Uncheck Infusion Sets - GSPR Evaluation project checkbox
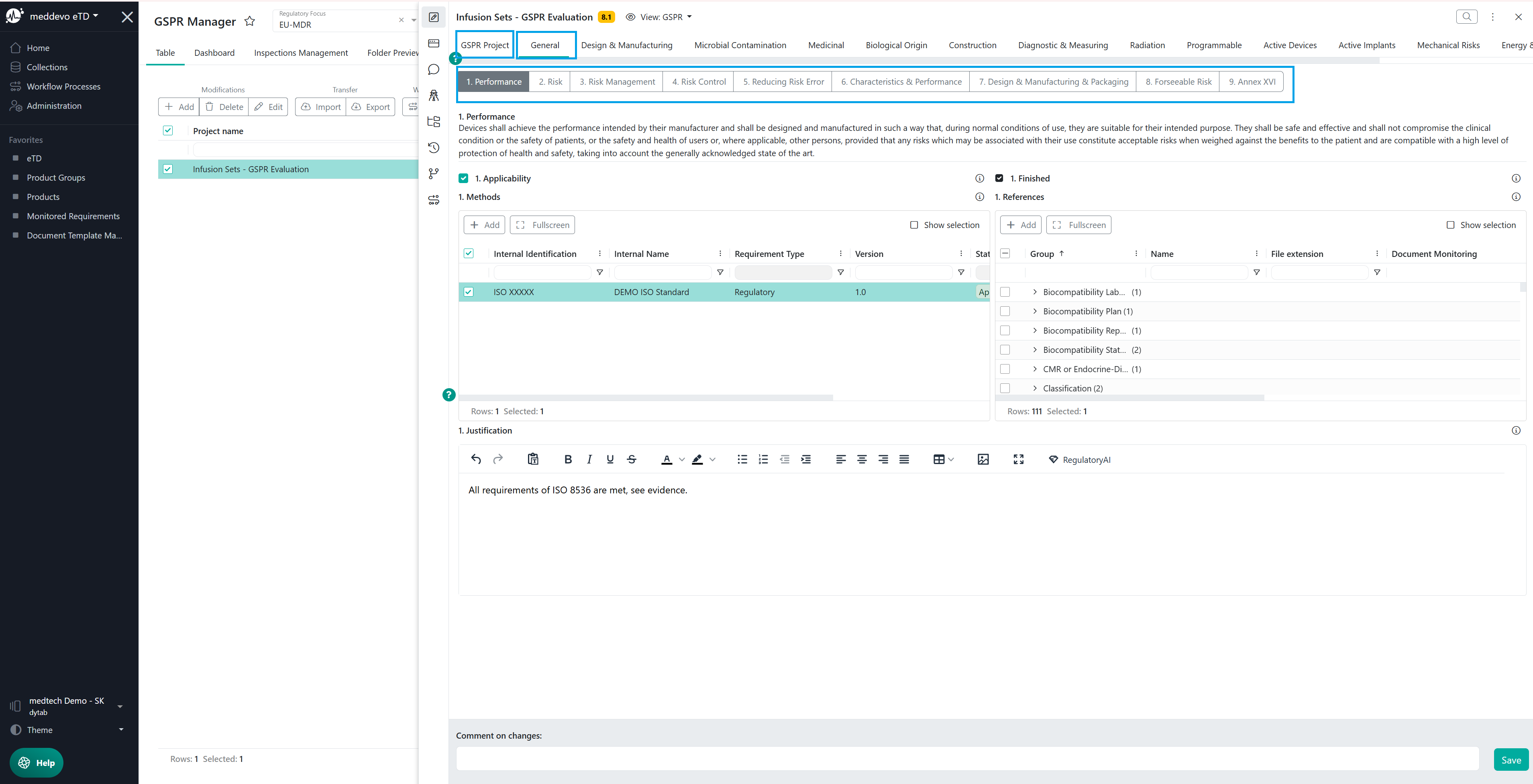 coord(168,169)
